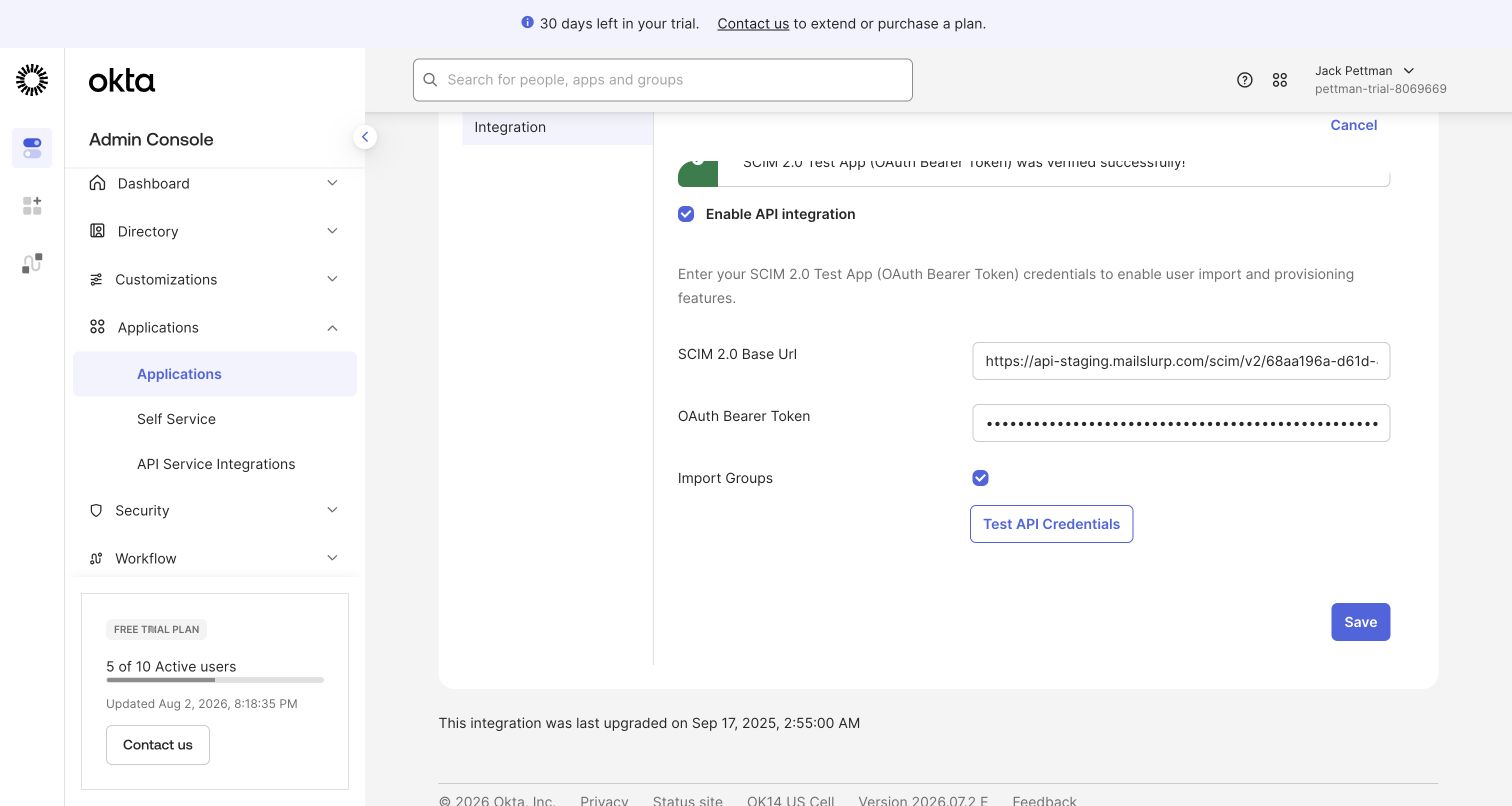Image resolution: width=1512 pixels, height=806 pixels.
Task: Click the pettman-trial-8069669 org name
Action: [x=1380, y=89]
